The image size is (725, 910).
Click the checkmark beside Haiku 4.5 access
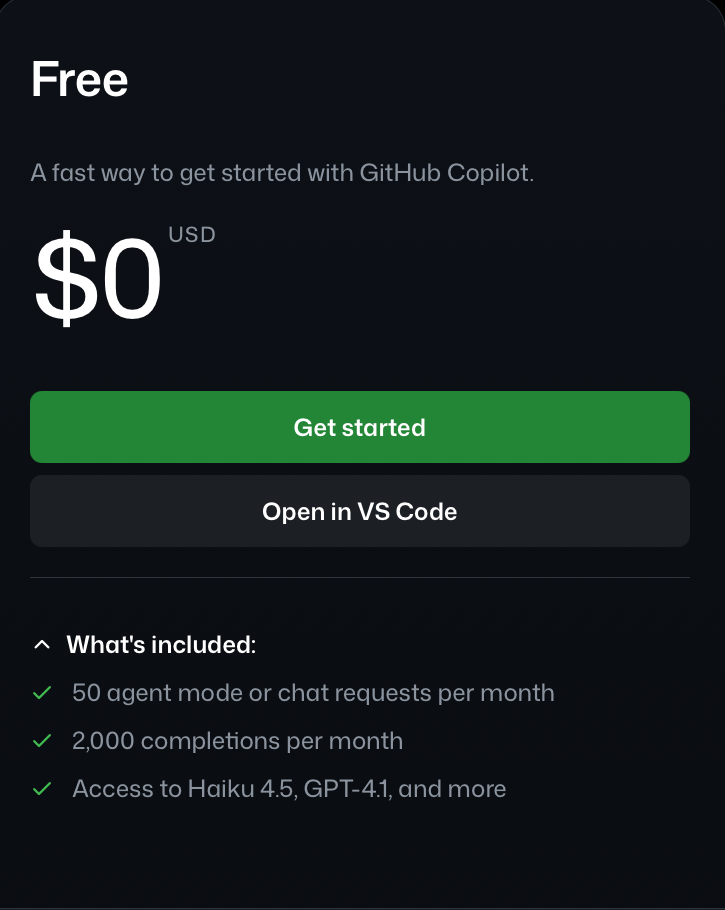click(x=41, y=788)
